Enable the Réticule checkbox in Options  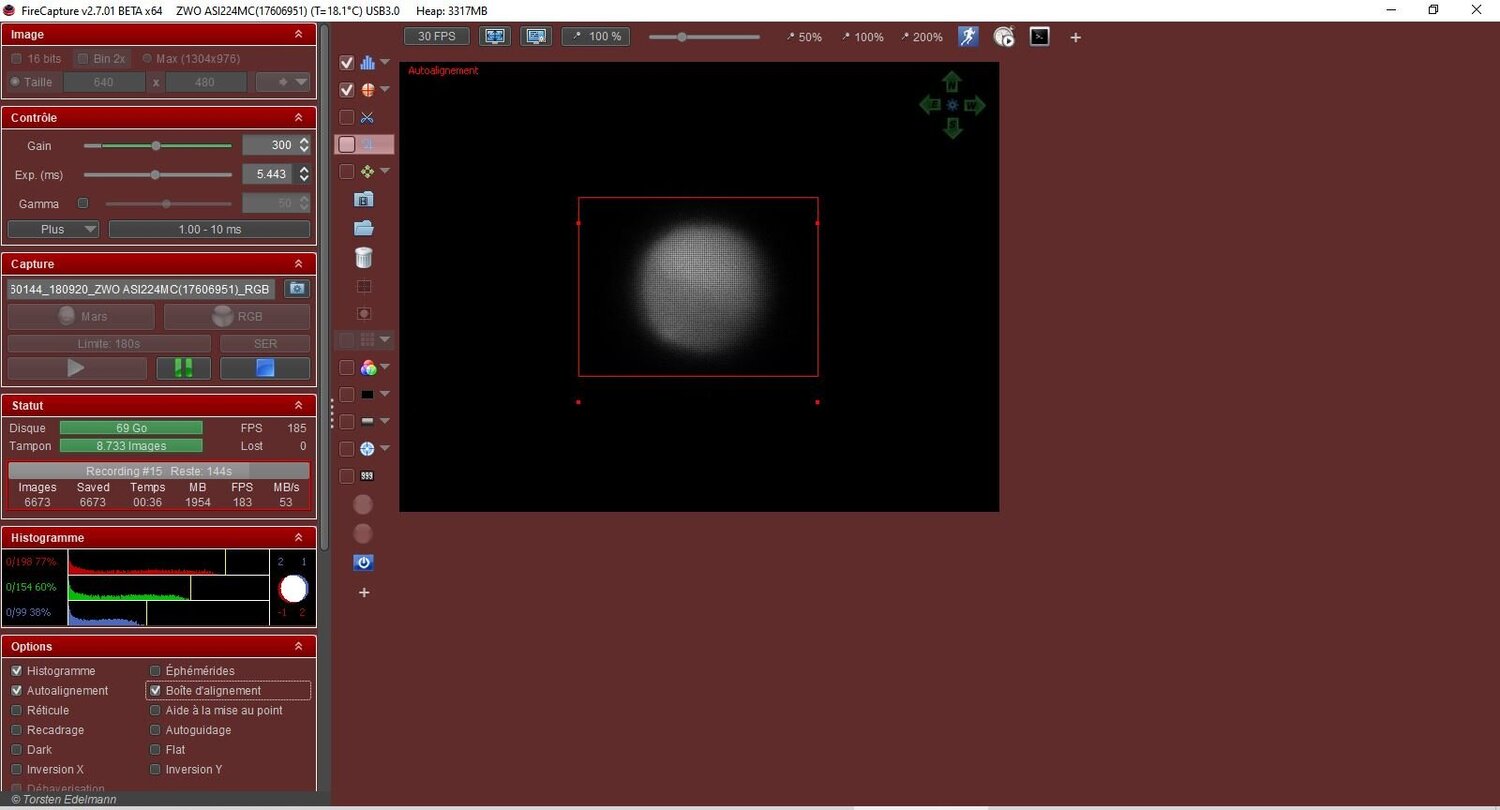click(x=16, y=710)
